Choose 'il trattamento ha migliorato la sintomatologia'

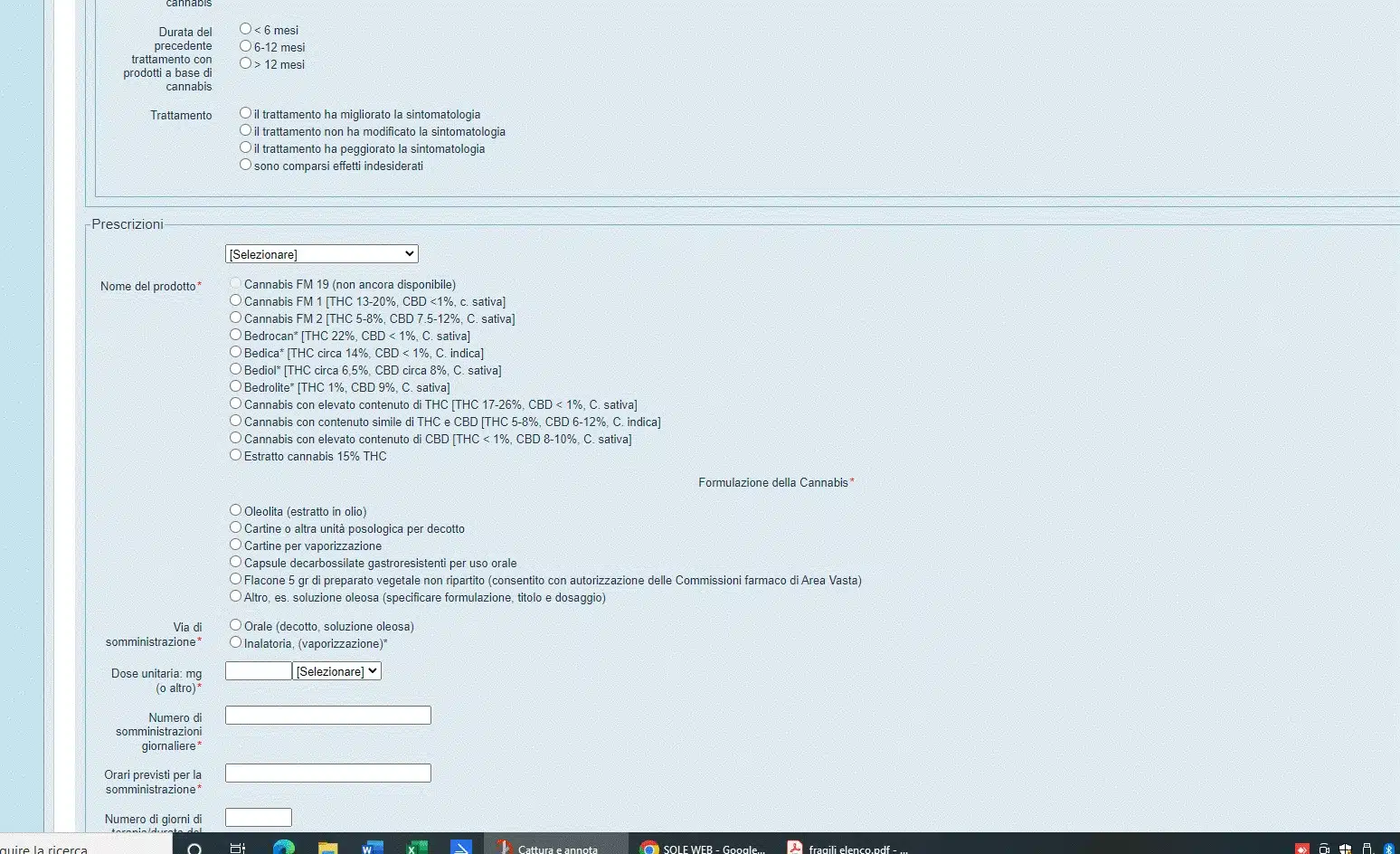[245, 113]
